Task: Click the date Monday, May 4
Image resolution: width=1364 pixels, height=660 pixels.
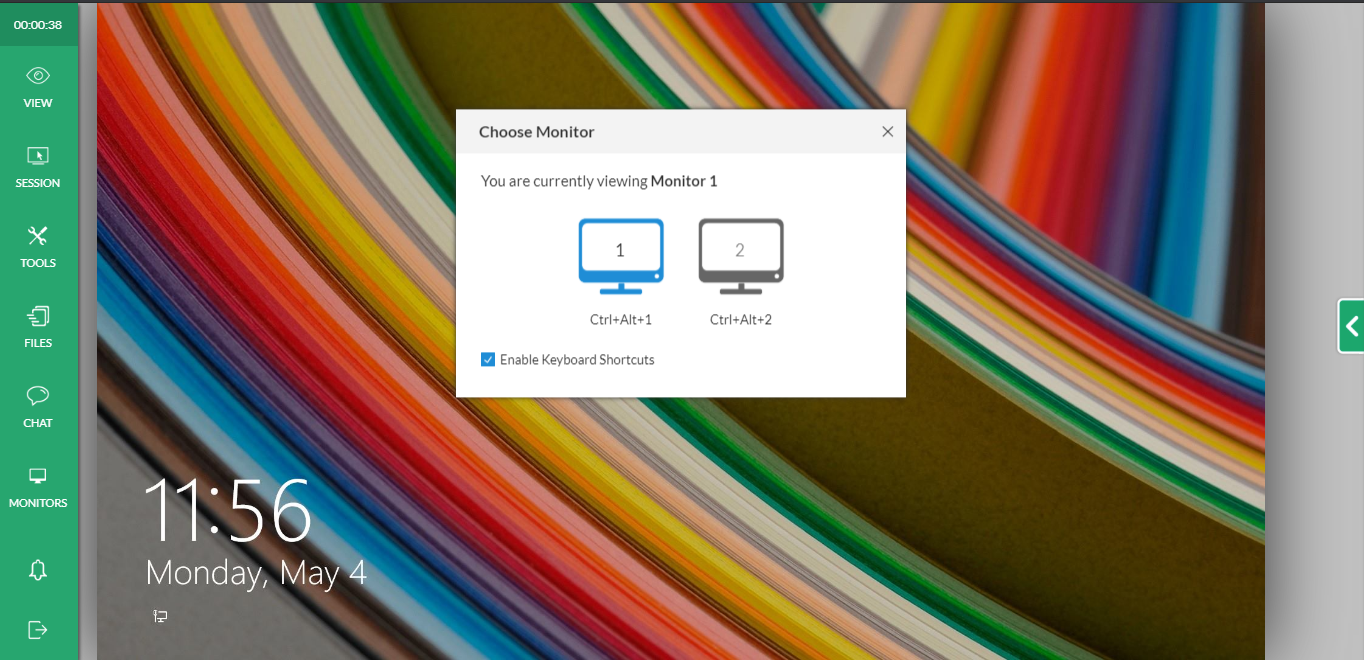Action: pos(256,572)
